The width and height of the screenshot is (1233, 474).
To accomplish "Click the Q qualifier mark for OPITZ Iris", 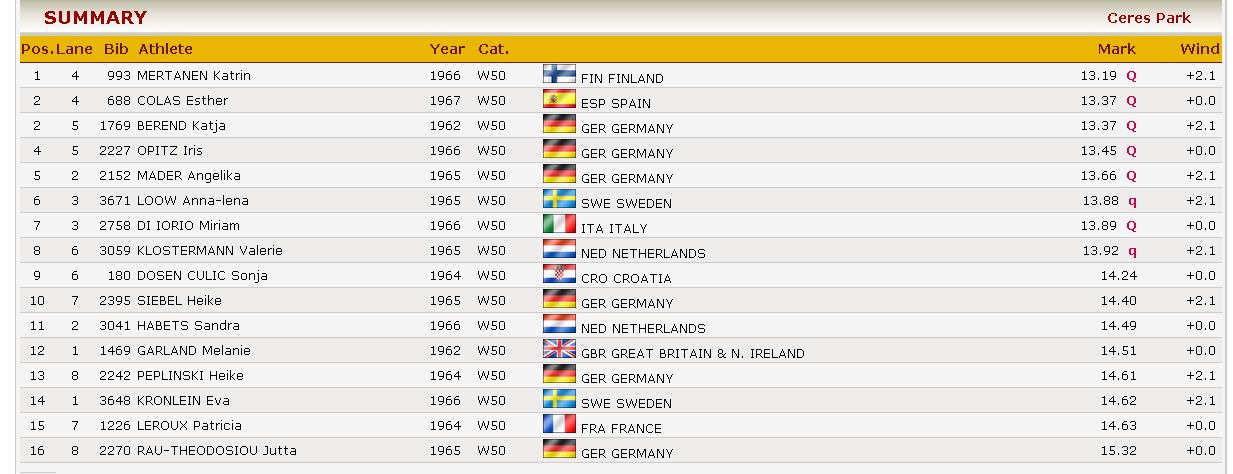I will point(1131,151).
